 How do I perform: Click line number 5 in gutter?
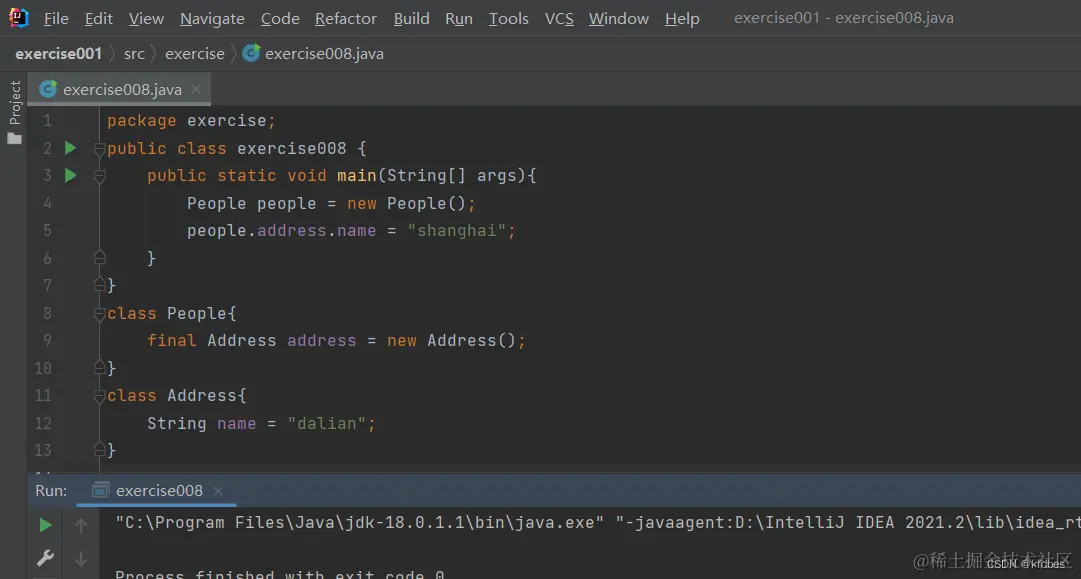tap(48, 230)
